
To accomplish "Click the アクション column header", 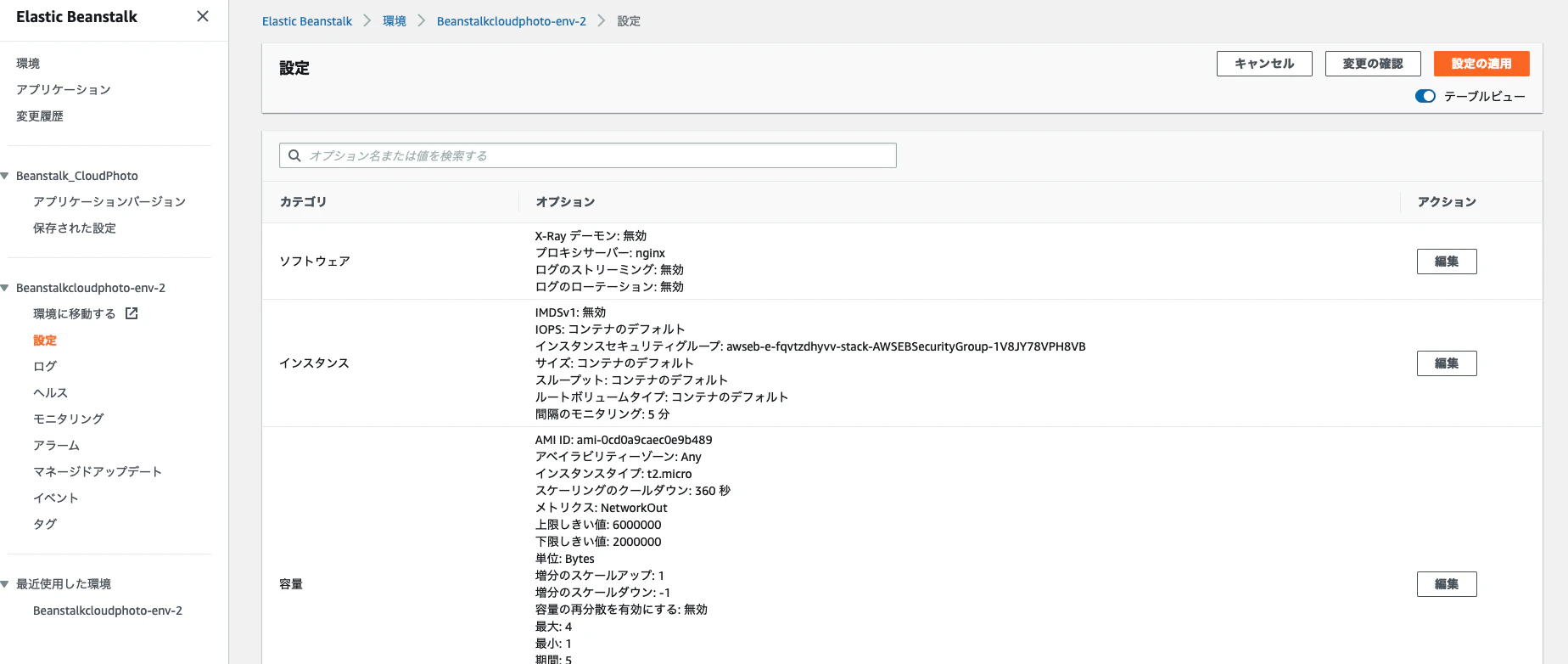I will click(x=1447, y=202).
